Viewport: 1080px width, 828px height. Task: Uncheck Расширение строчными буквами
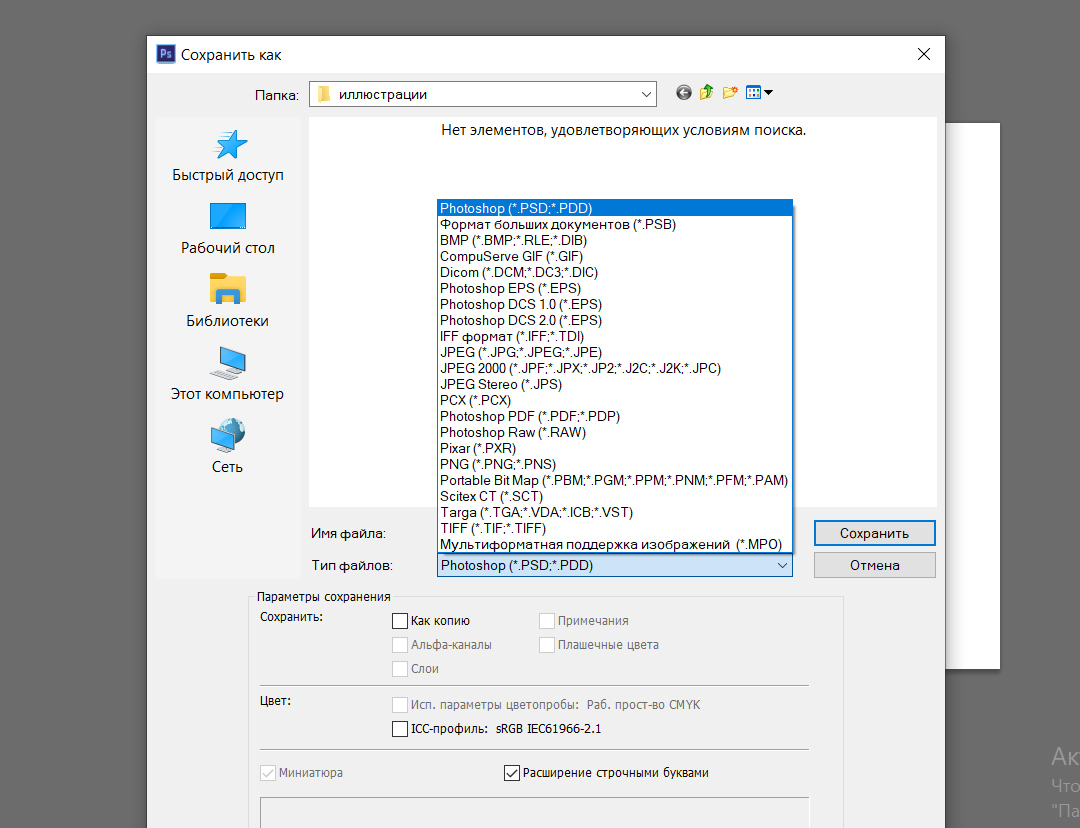click(x=512, y=773)
